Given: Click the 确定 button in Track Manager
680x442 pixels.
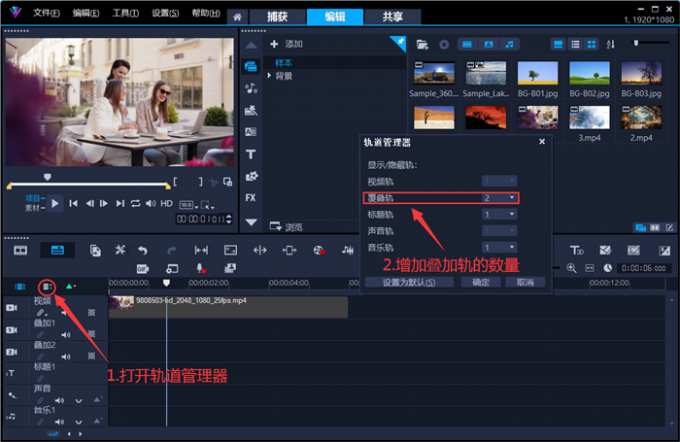Looking at the screenshot, I should point(480,282).
